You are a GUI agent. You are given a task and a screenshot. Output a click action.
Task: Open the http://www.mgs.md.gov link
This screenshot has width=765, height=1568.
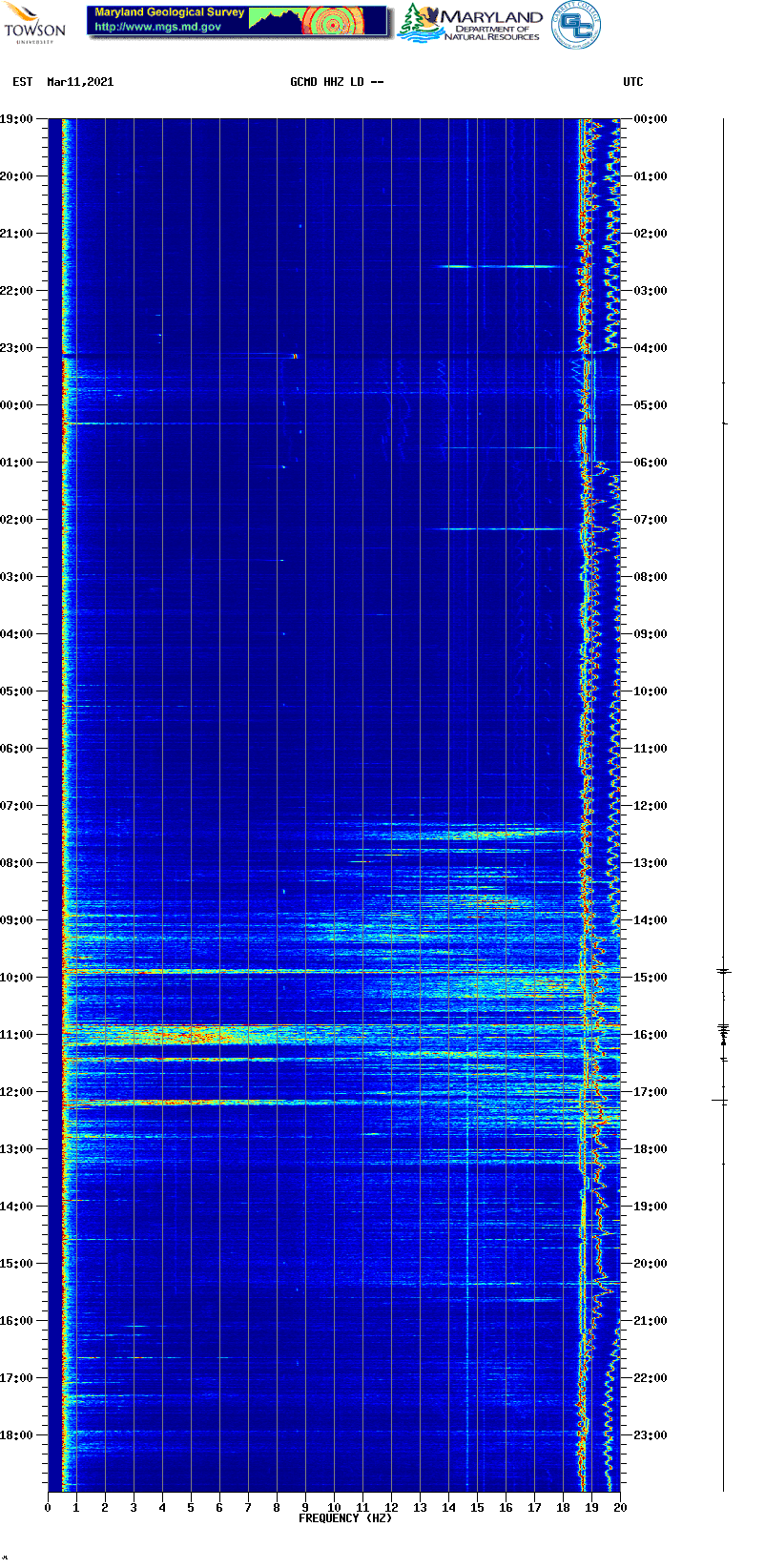point(157,28)
